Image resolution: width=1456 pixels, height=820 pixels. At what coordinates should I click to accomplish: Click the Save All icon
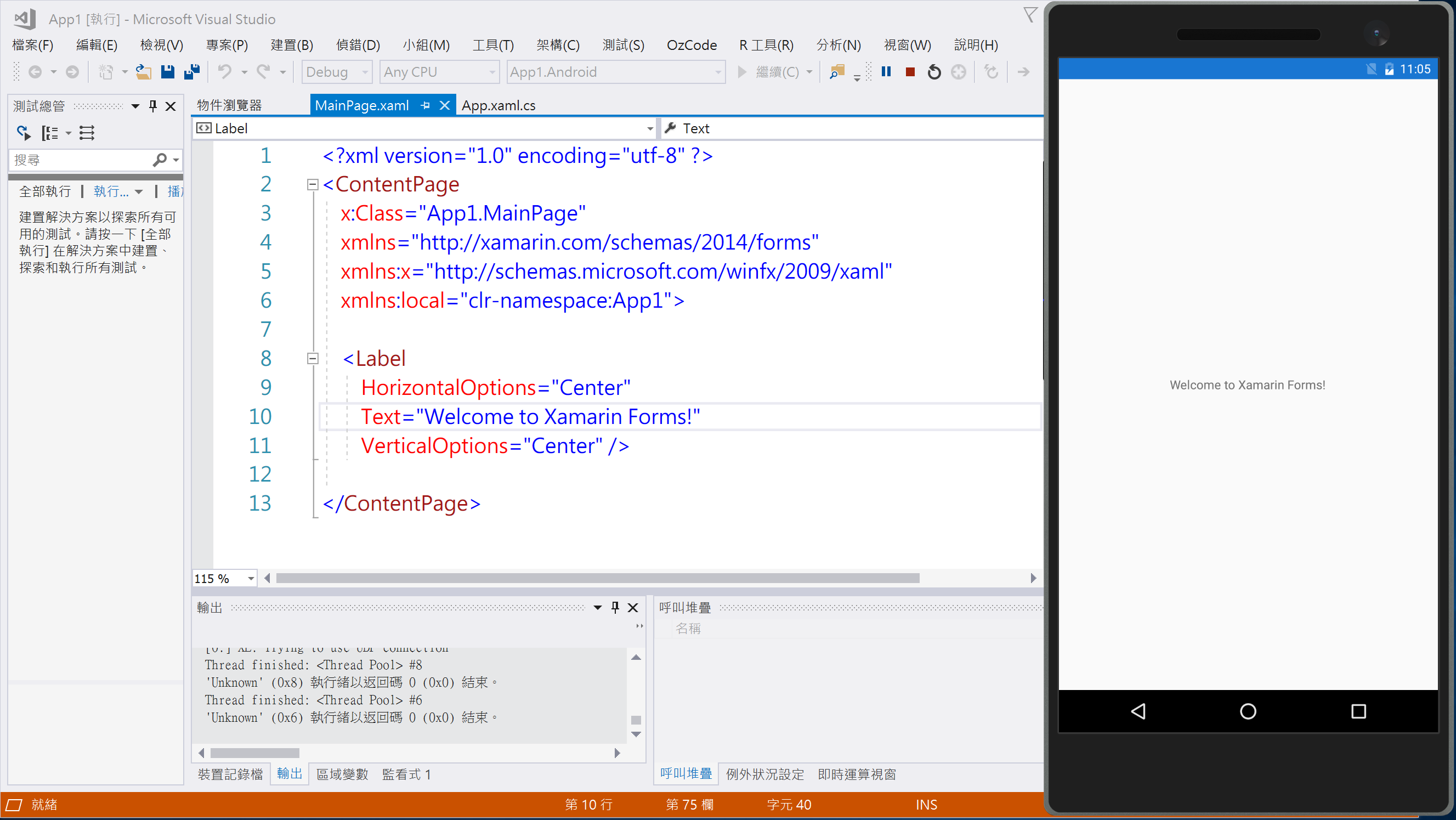[192, 72]
